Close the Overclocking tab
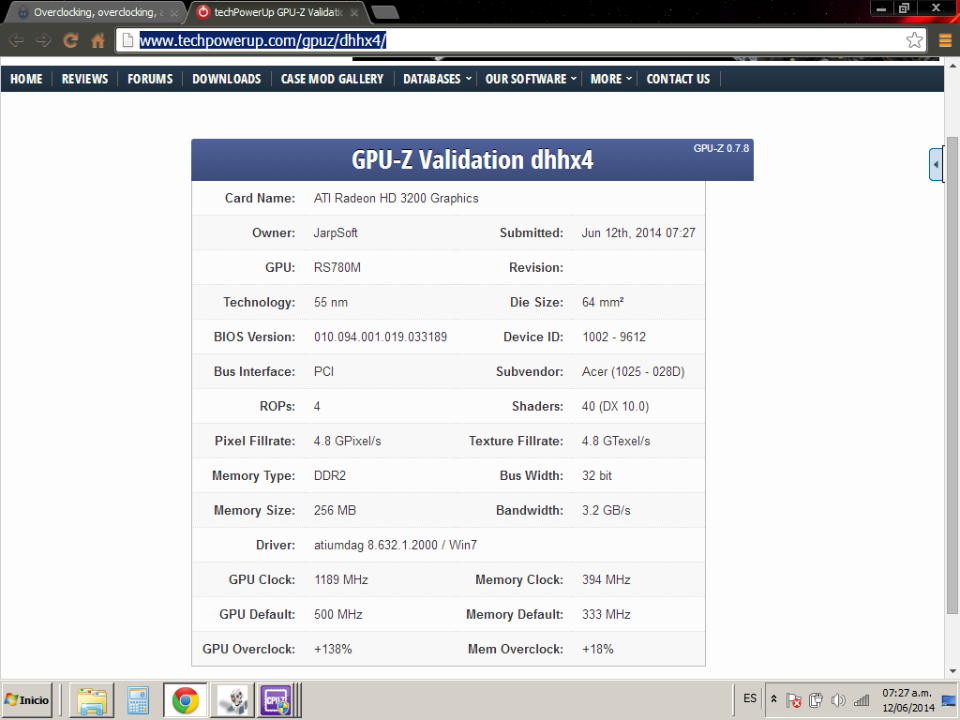The height and width of the screenshot is (720, 960). click(174, 12)
